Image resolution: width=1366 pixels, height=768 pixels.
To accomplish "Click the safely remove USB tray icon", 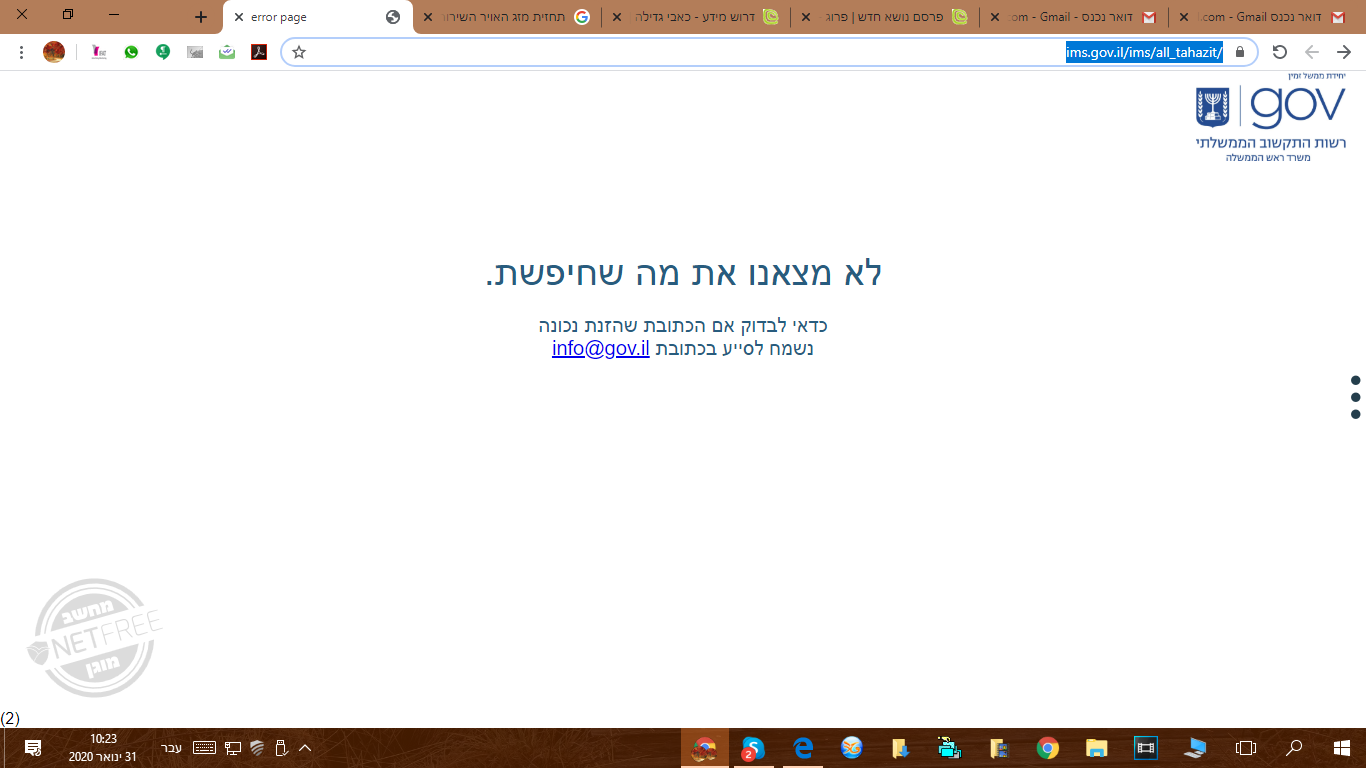I will coord(281,747).
